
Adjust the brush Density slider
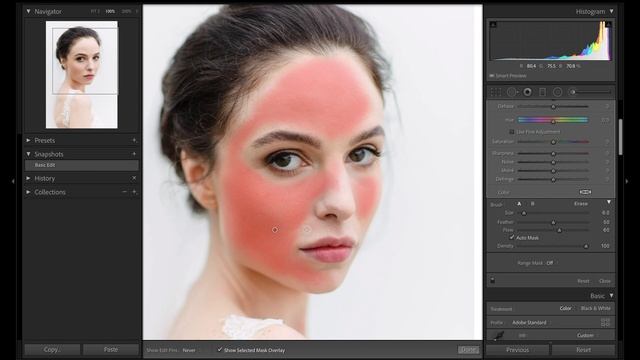click(x=553, y=246)
